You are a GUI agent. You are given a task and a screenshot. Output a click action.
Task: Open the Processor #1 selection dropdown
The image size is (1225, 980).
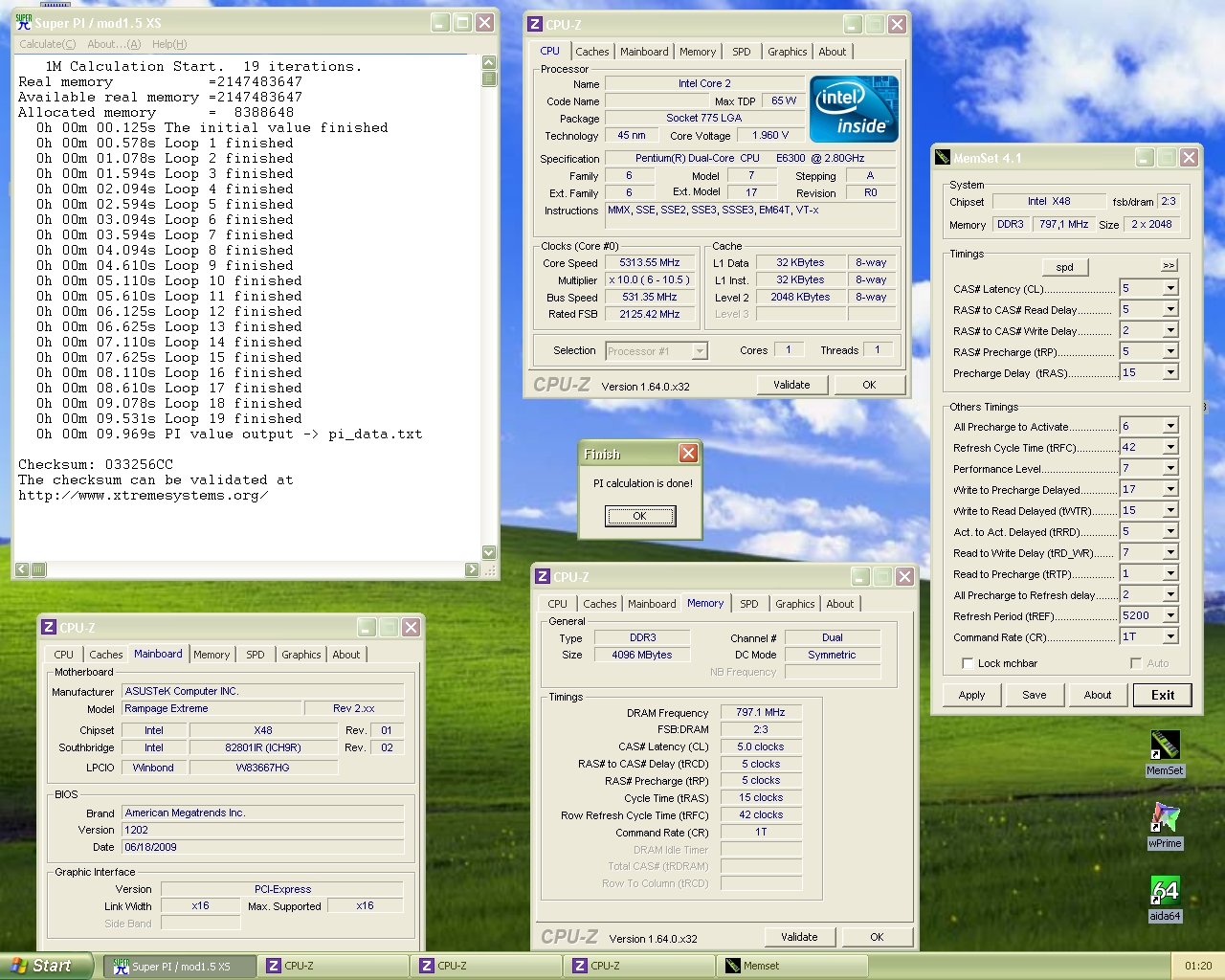coord(700,351)
